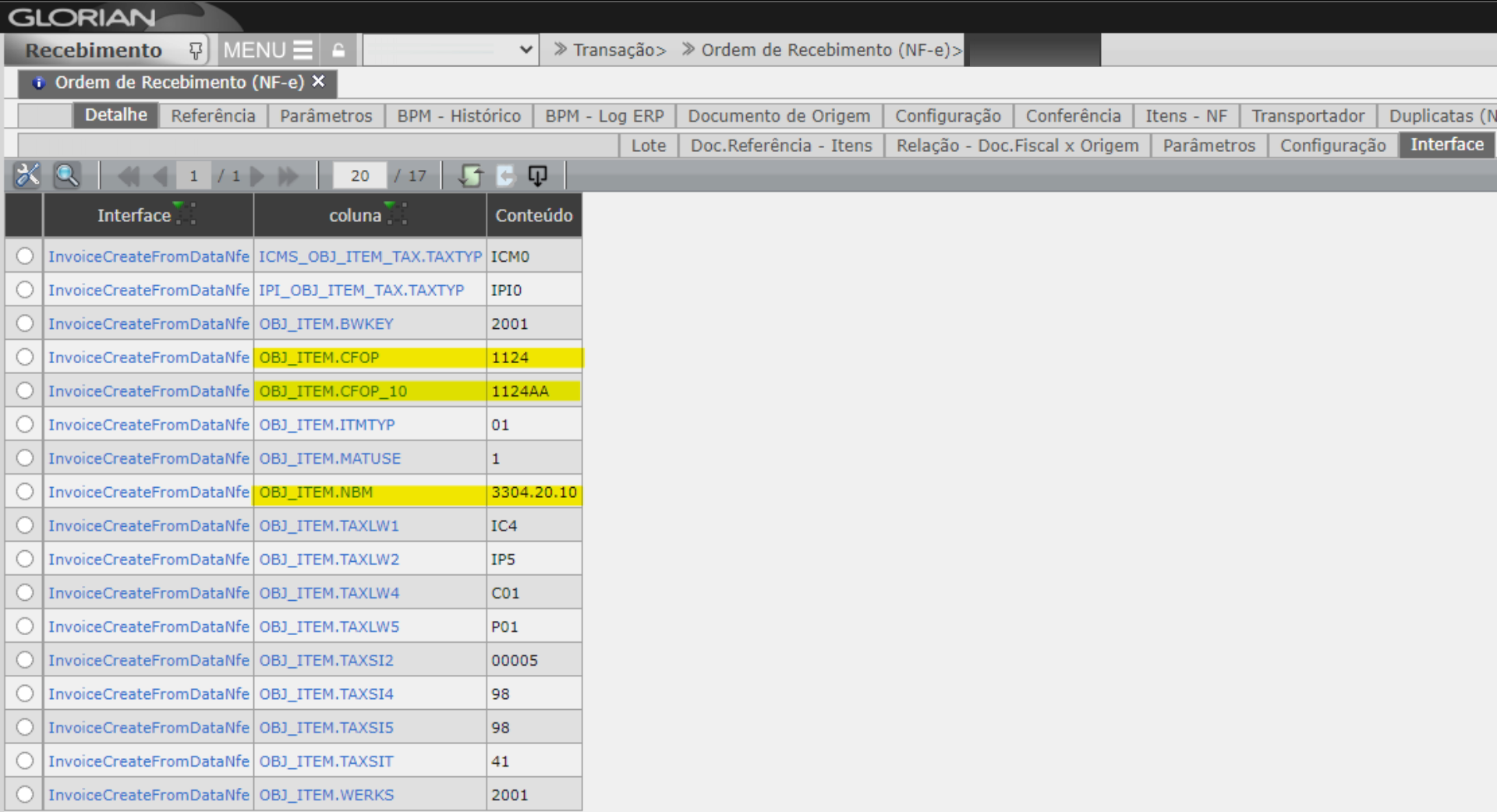1497x812 pixels.
Task: Click the export download icon
Action: 537,175
